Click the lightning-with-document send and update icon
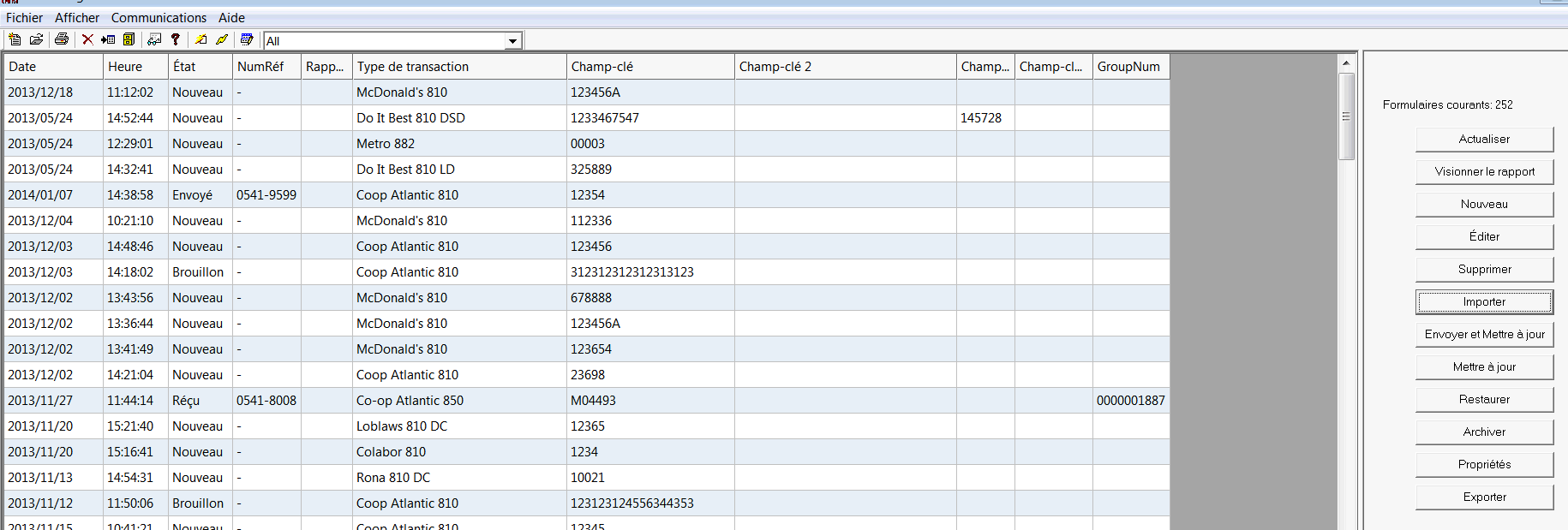The height and width of the screenshot is (530, 1568). [x=200, y=39]
